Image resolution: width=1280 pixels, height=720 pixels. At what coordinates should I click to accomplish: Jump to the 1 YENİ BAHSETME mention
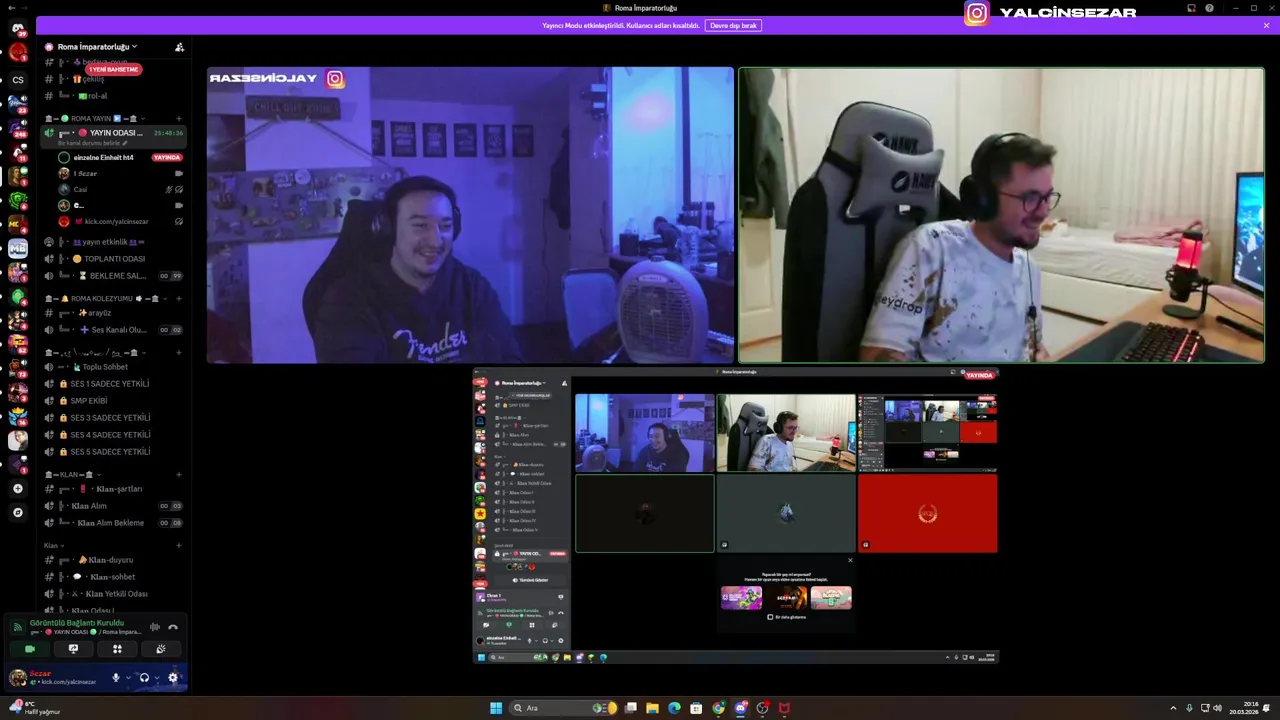tap(113, 69)
